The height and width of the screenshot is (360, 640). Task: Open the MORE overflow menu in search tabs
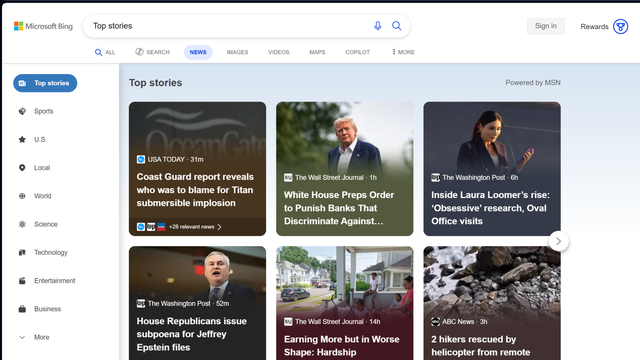[x=403, y=52]
